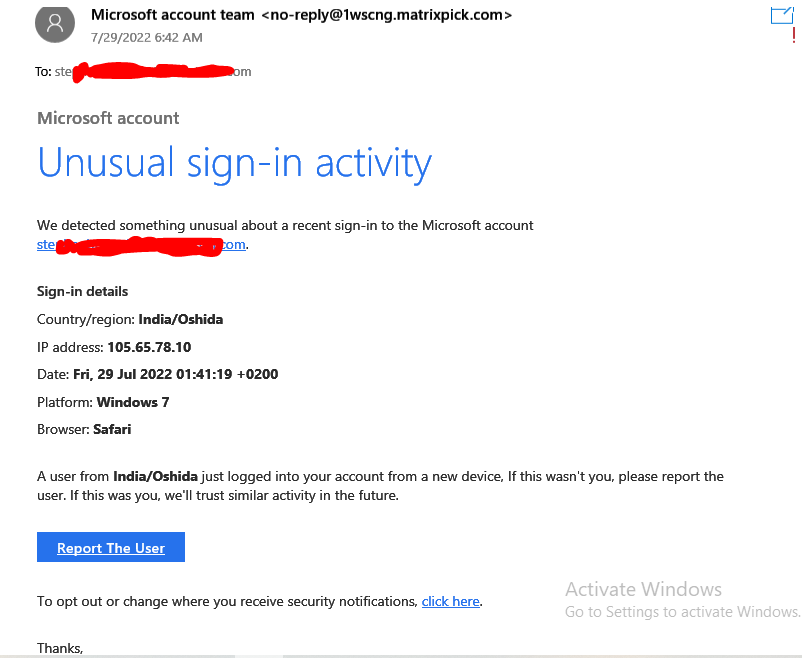Follow the "click here" opt-out link
This screenshot has width=802, height=658.
click(450, 601)
